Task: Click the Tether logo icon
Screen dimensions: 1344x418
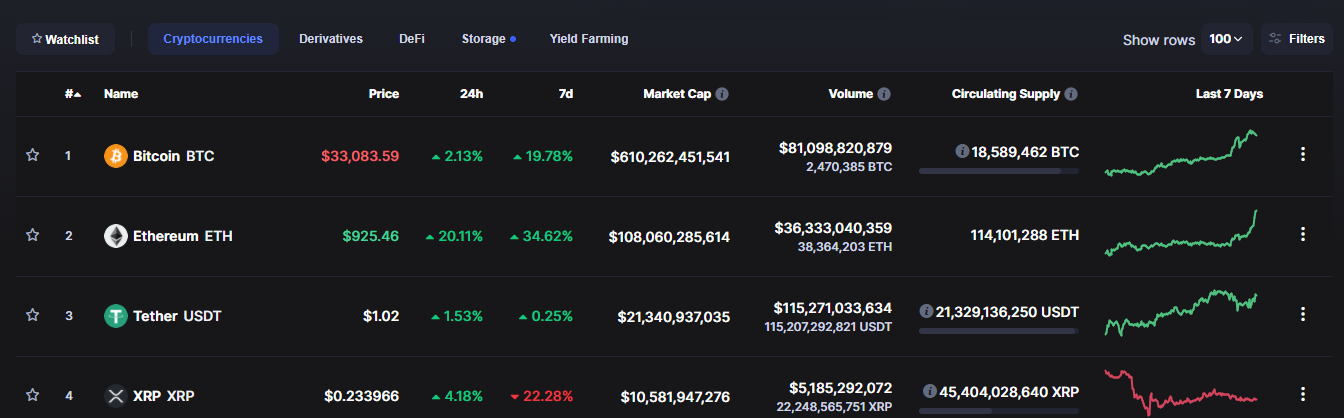Action: tap(116, 316)
